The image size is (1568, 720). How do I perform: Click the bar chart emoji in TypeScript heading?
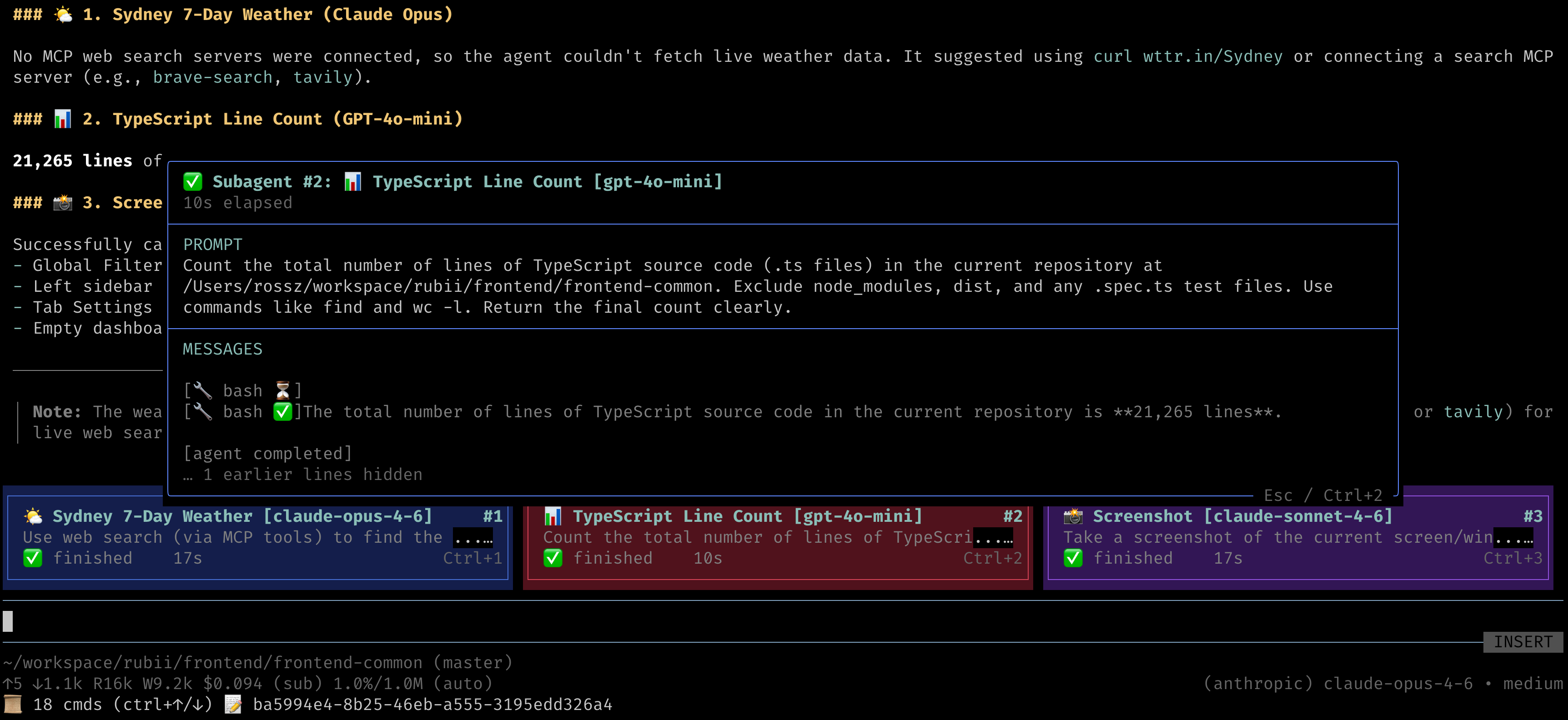[63, 119]
